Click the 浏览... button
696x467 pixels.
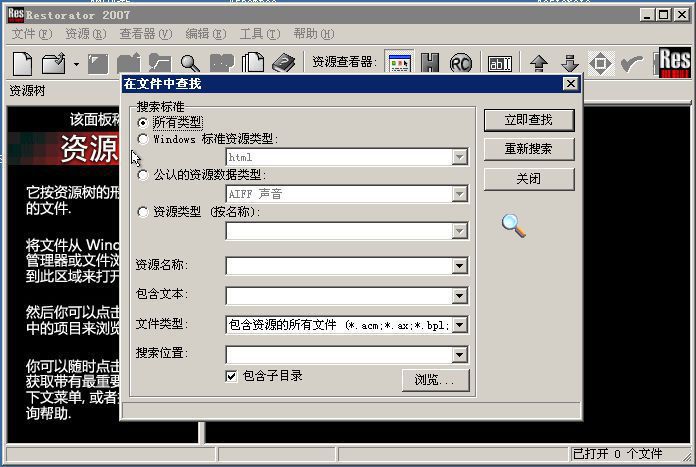pyautogui.click(x=435, y=380)
